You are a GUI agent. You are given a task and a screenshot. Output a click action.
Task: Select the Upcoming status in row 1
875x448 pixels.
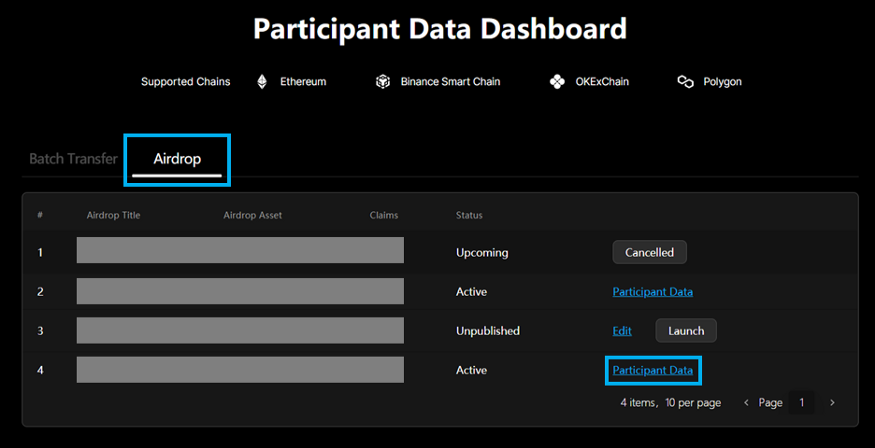482,253
